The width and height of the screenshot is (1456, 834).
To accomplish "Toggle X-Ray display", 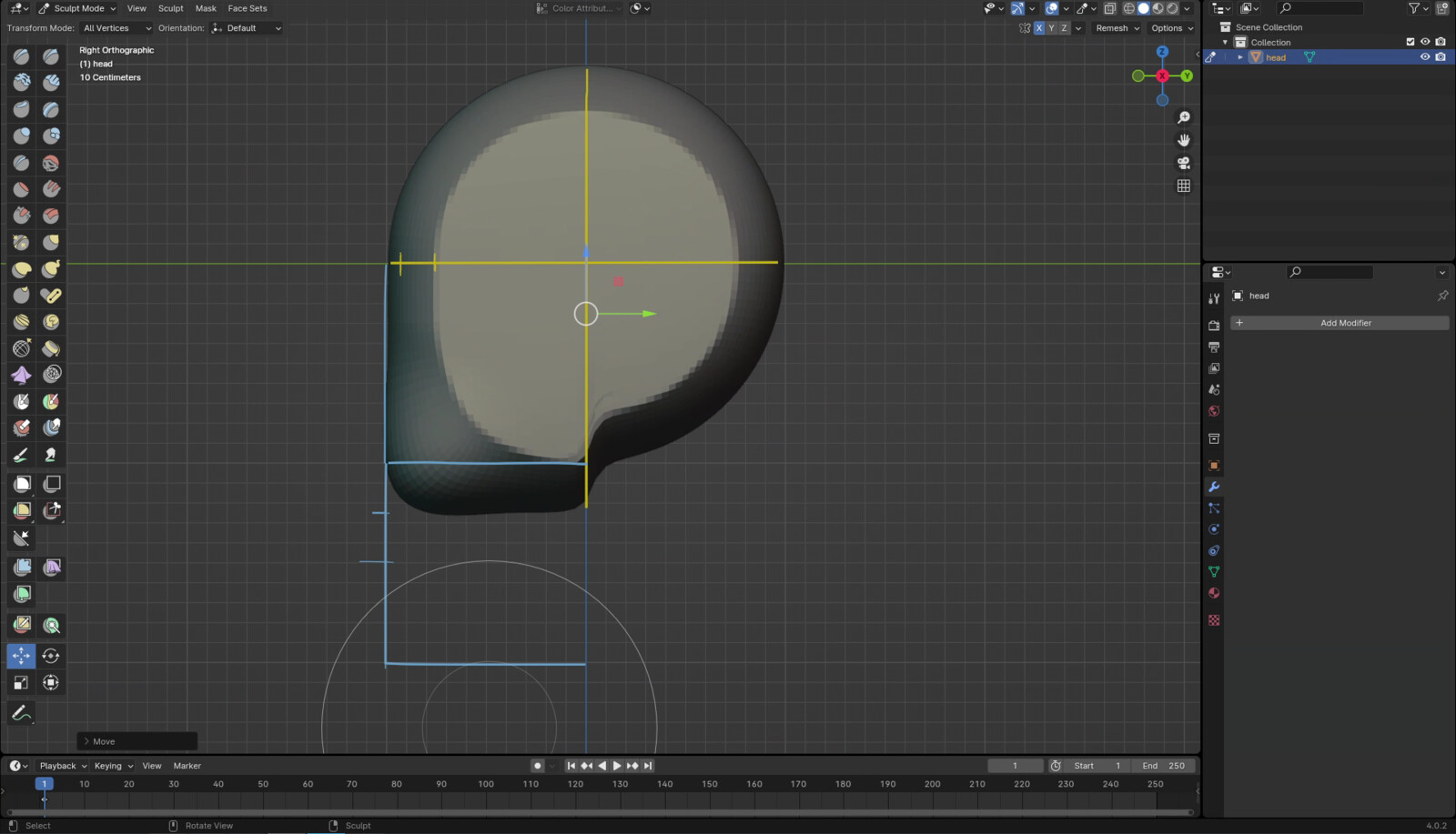I will [1110, 8].
